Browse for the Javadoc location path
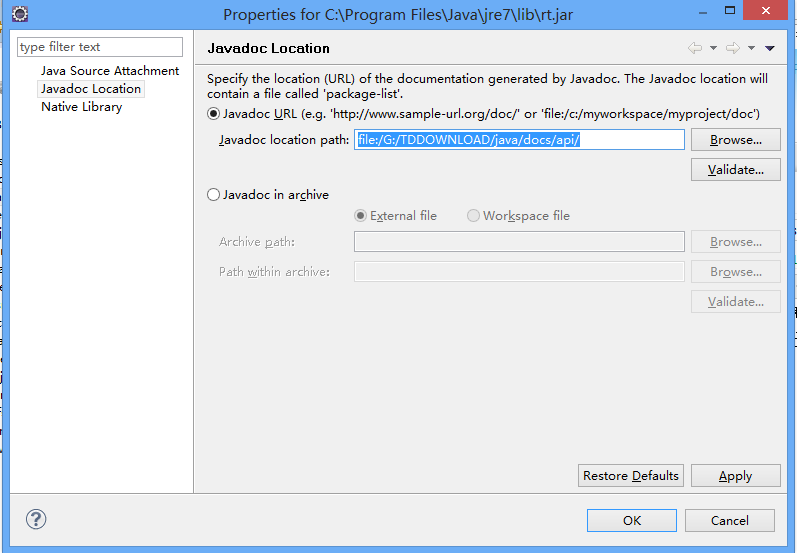Screen dimensions: 797x553 [735, 140]
